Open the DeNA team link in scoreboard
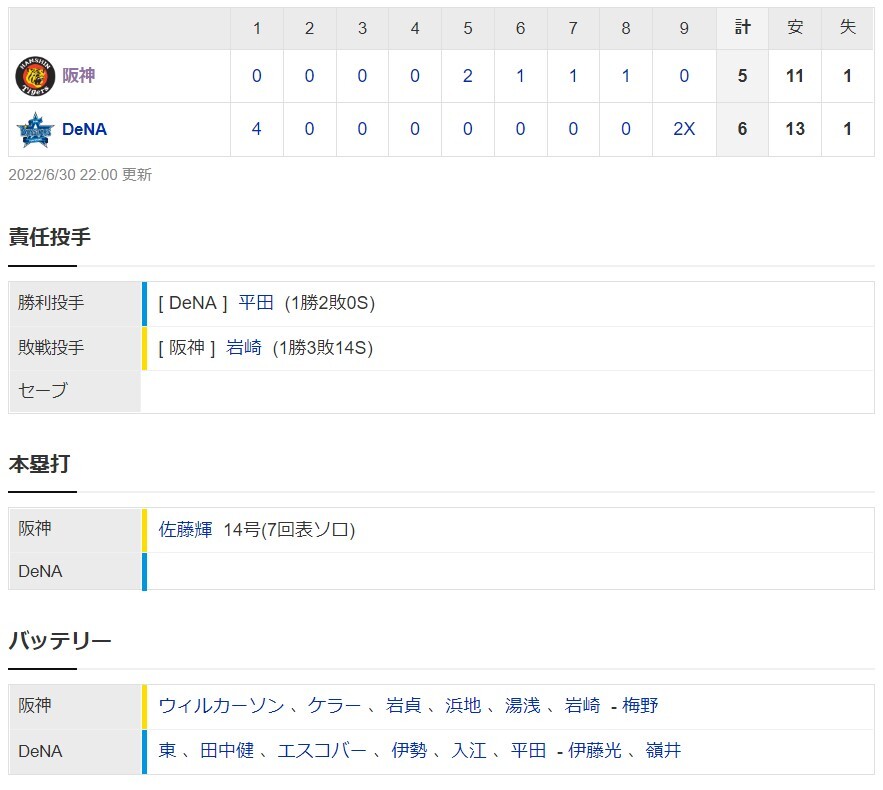The image size is (883, 790). 84,129
